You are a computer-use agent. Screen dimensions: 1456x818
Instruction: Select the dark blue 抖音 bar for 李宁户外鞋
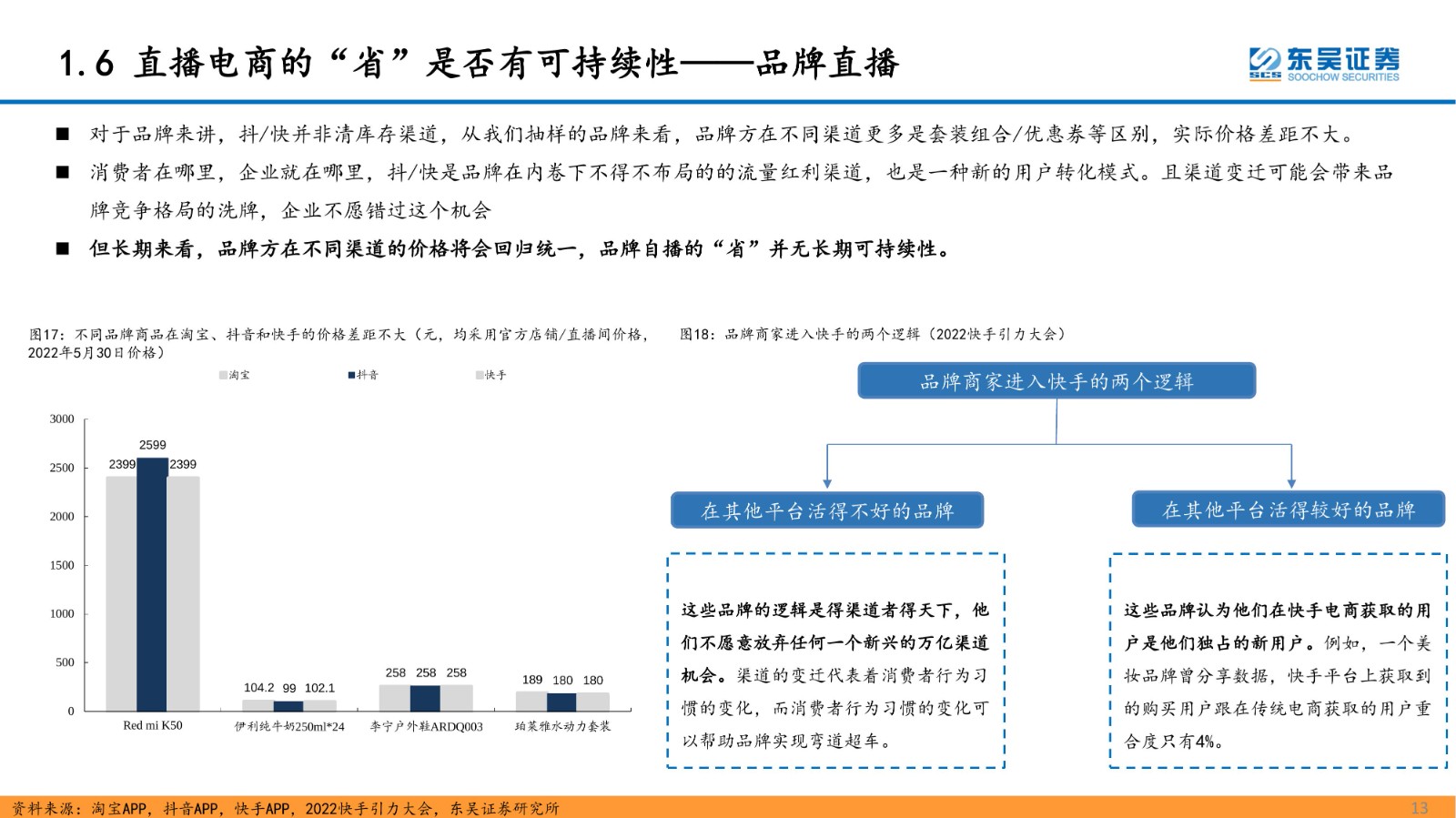pyautogui.click(x=425, y=698)
